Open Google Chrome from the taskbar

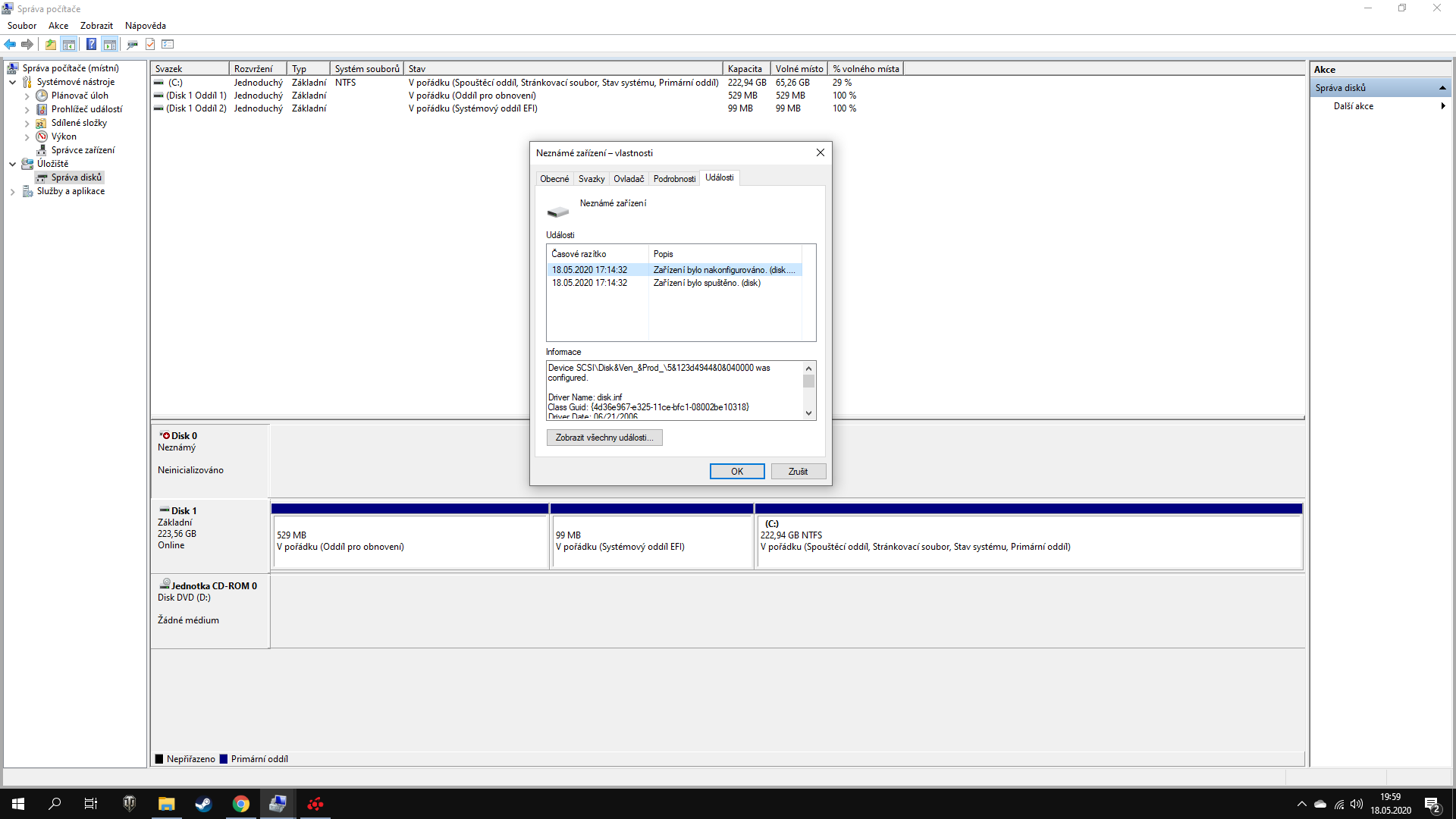pyautogui.click(x=240, y=804)
